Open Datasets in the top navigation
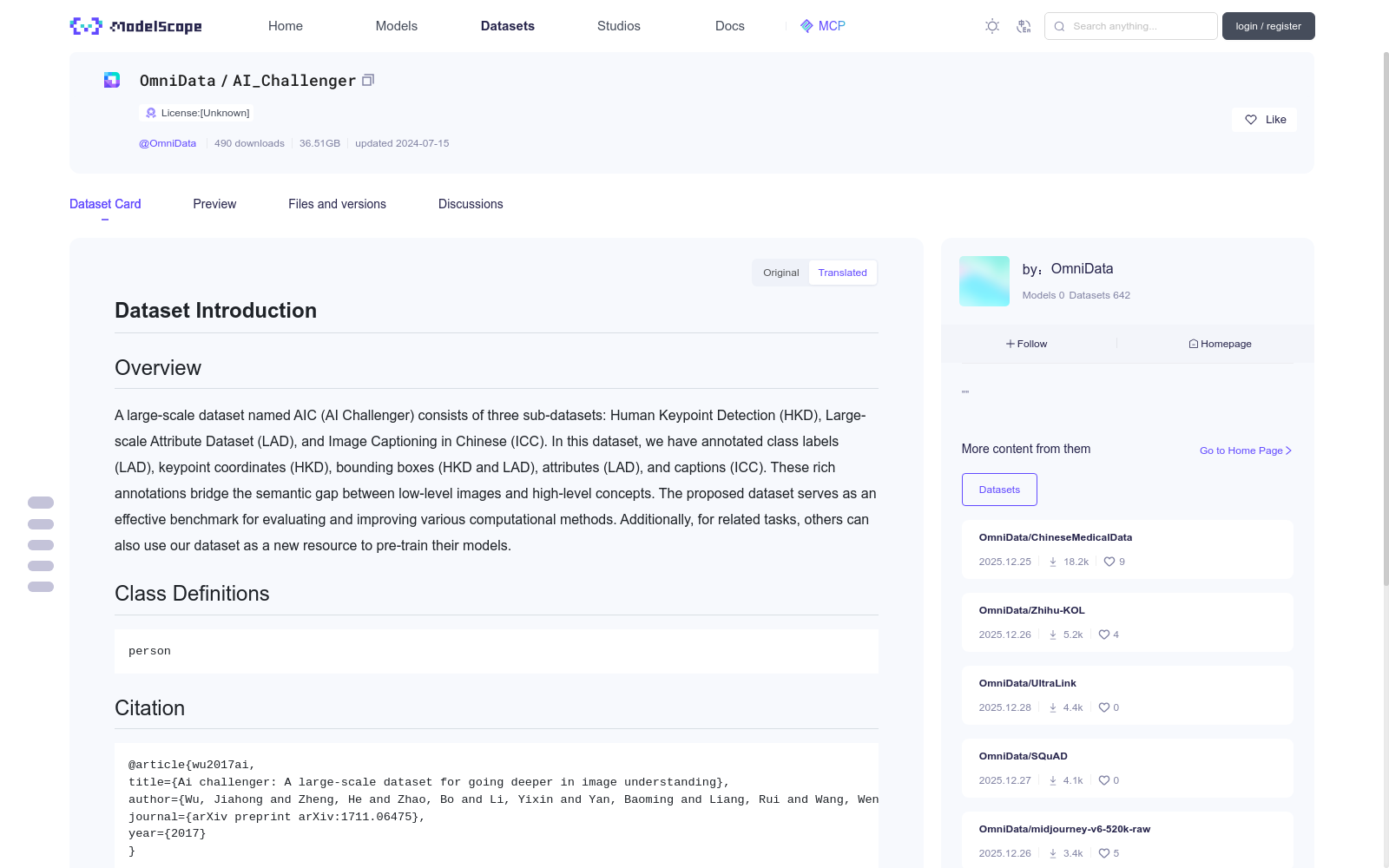This screenshot has width=1389, height=868. (508, 26)
